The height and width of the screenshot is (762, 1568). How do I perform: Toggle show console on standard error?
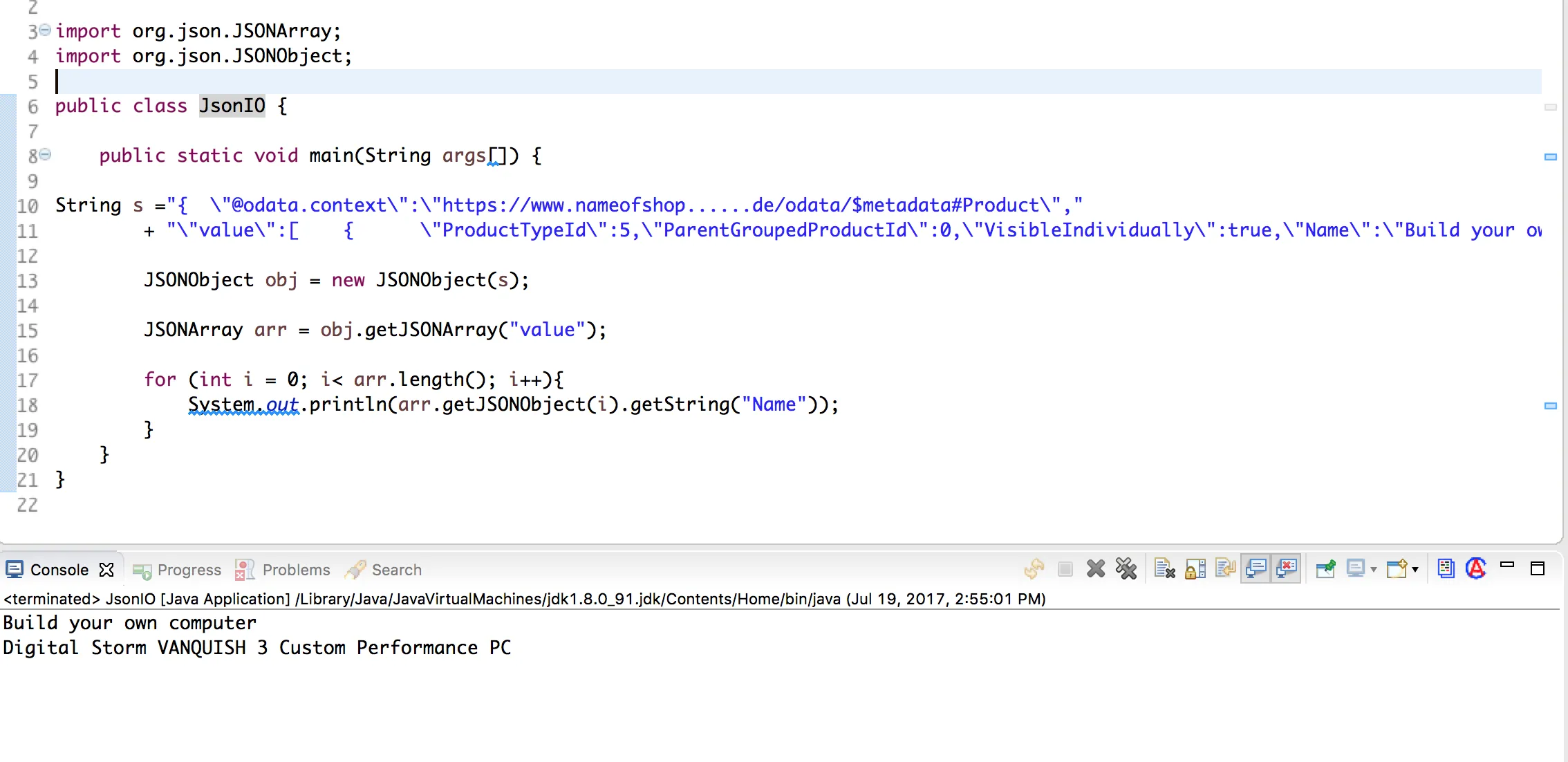[x=1287, y=569]
